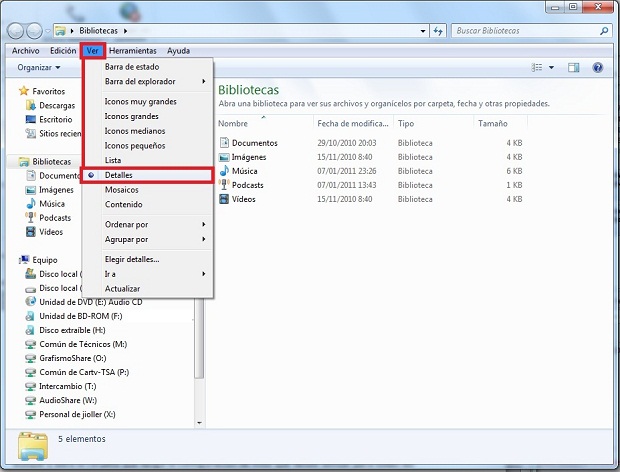
Task: Click the Descargas folder icon in the sidebar
Action: [x=30, y=105]
